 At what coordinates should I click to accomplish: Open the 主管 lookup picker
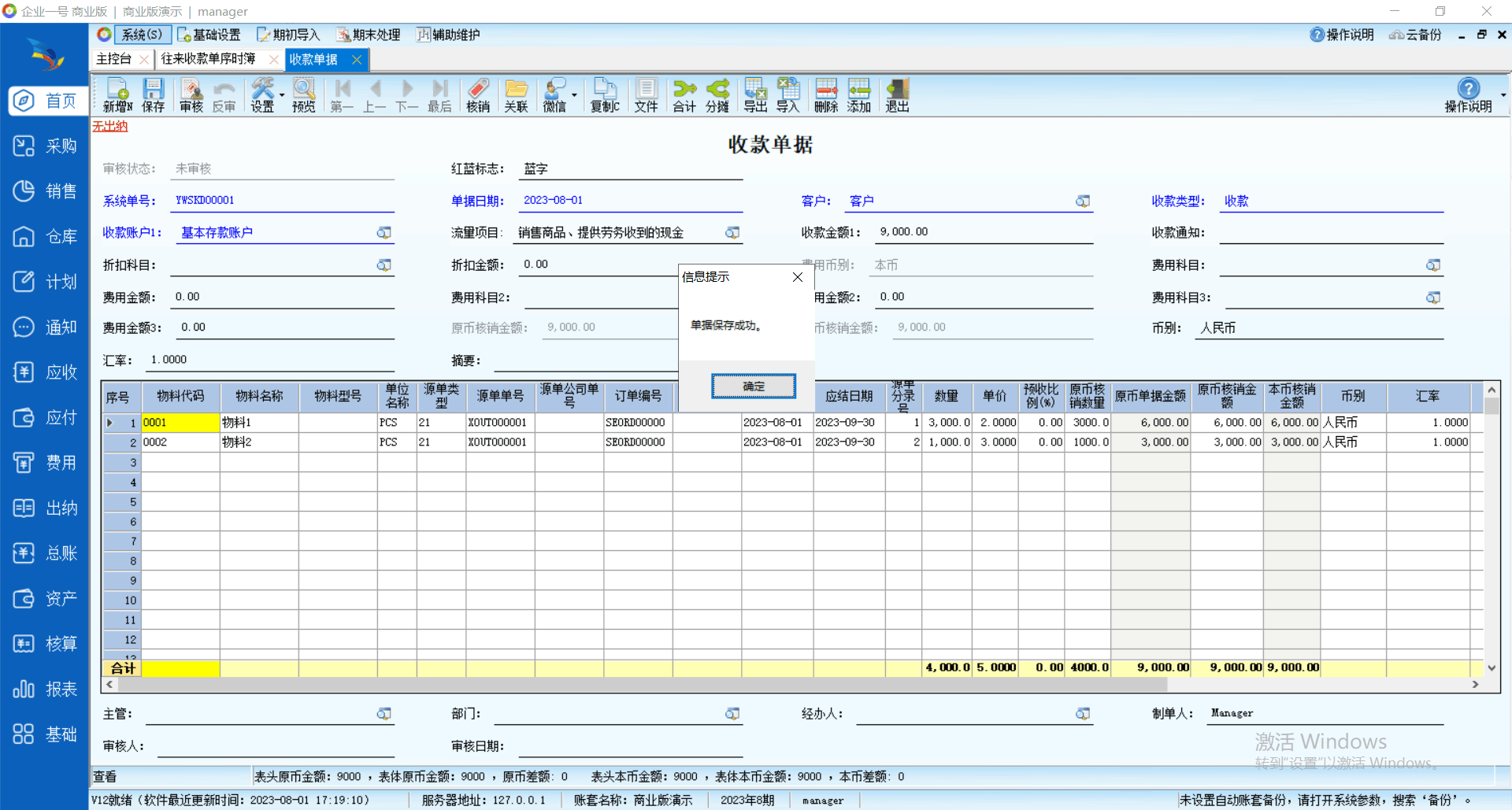coord(384,714)
